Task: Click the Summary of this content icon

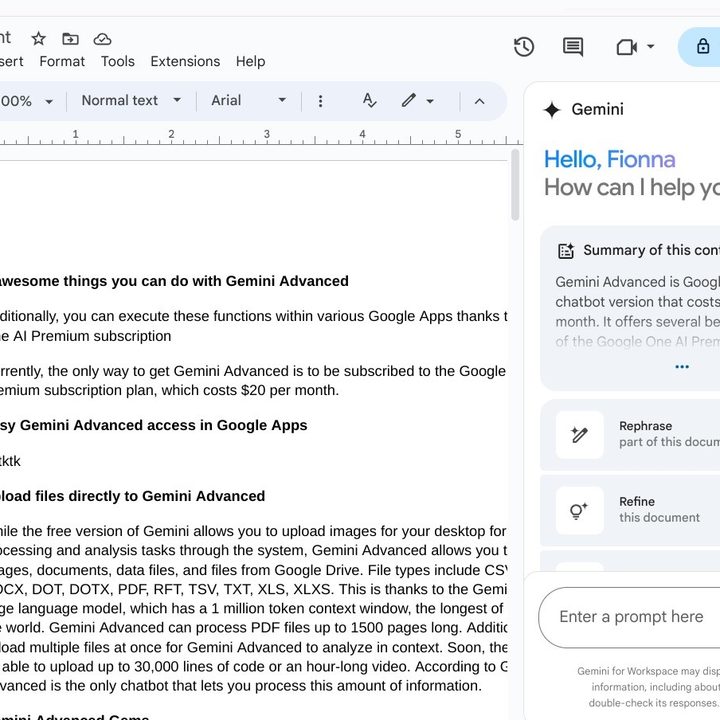Action: 566,251
